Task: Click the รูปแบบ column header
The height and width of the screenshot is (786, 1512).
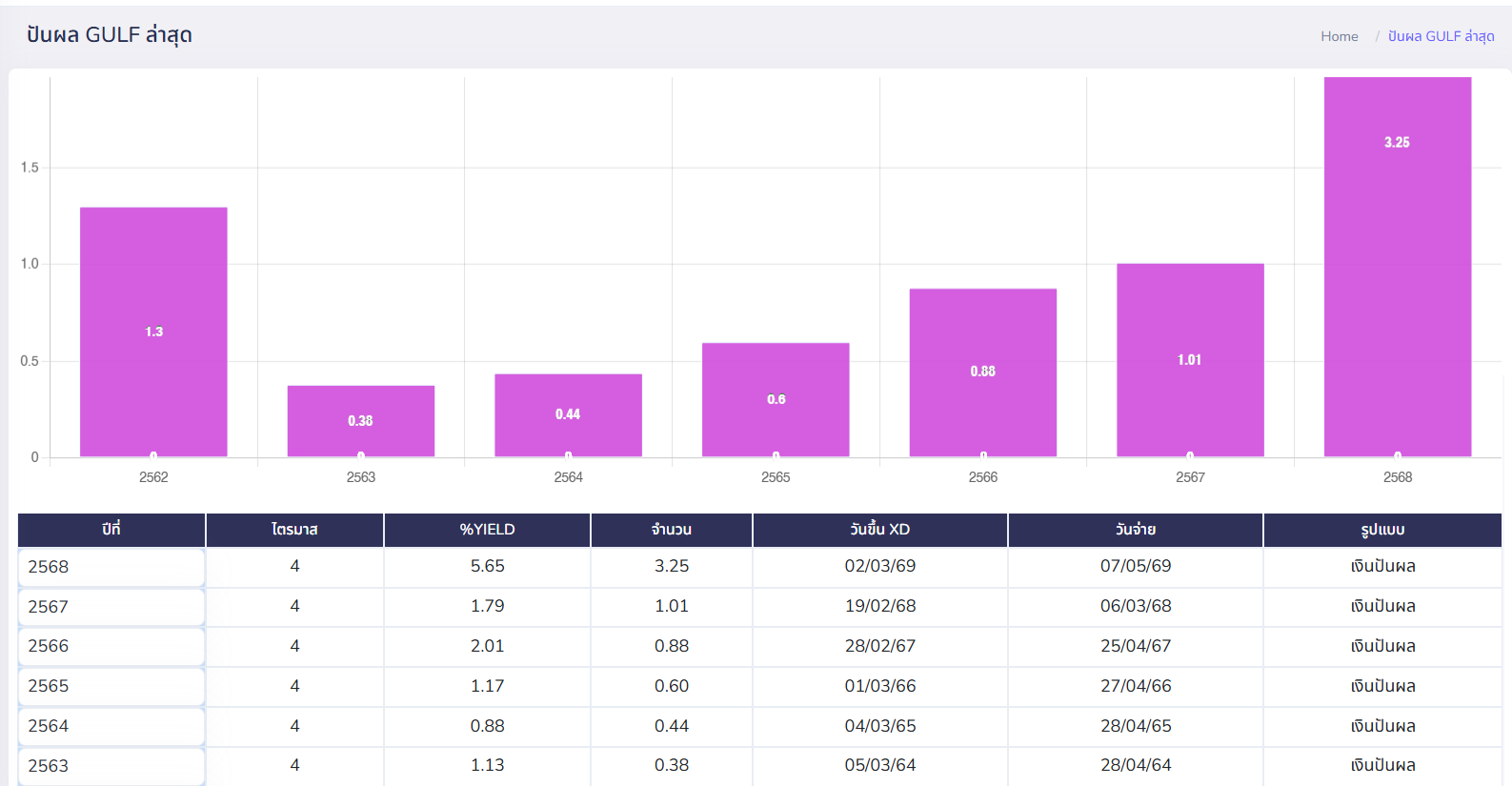Action: (1382, 530)
